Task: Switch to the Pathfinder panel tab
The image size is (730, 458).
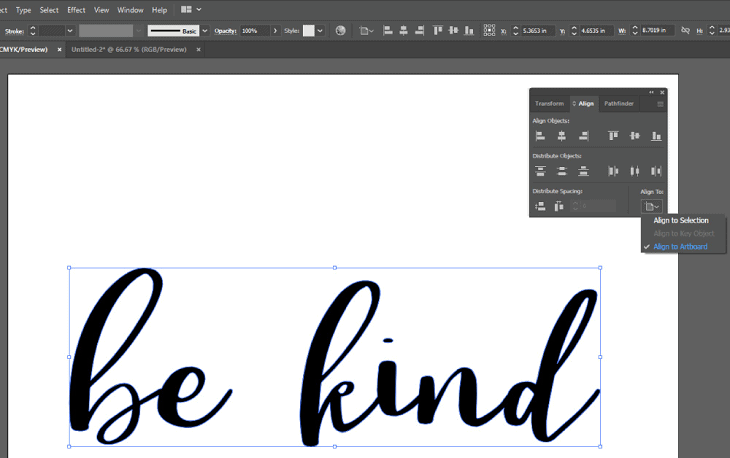Action: (619, 104)
